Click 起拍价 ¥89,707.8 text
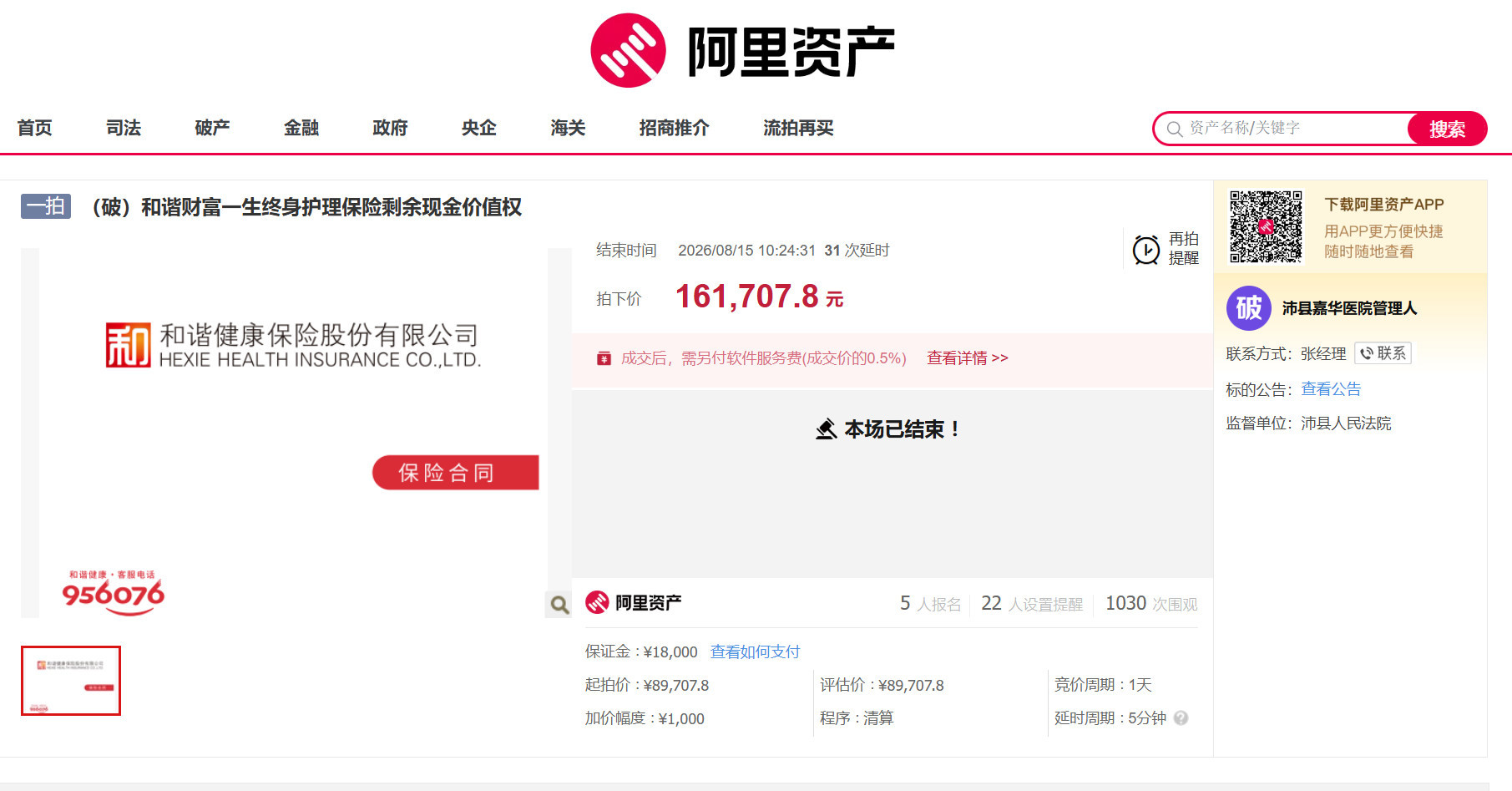The image size is (1512, 791). pos(646,685)
